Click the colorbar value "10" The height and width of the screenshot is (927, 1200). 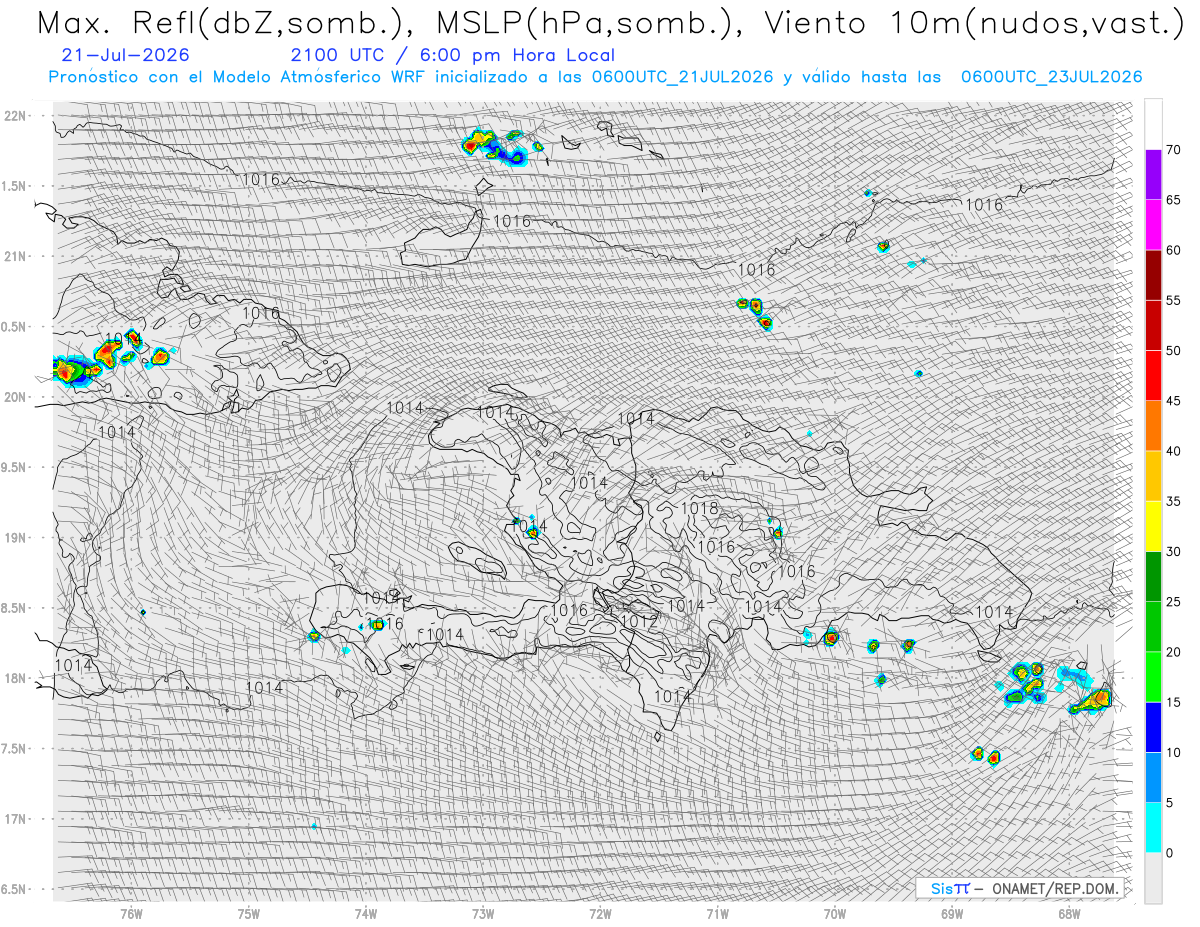coord(1173,752)
